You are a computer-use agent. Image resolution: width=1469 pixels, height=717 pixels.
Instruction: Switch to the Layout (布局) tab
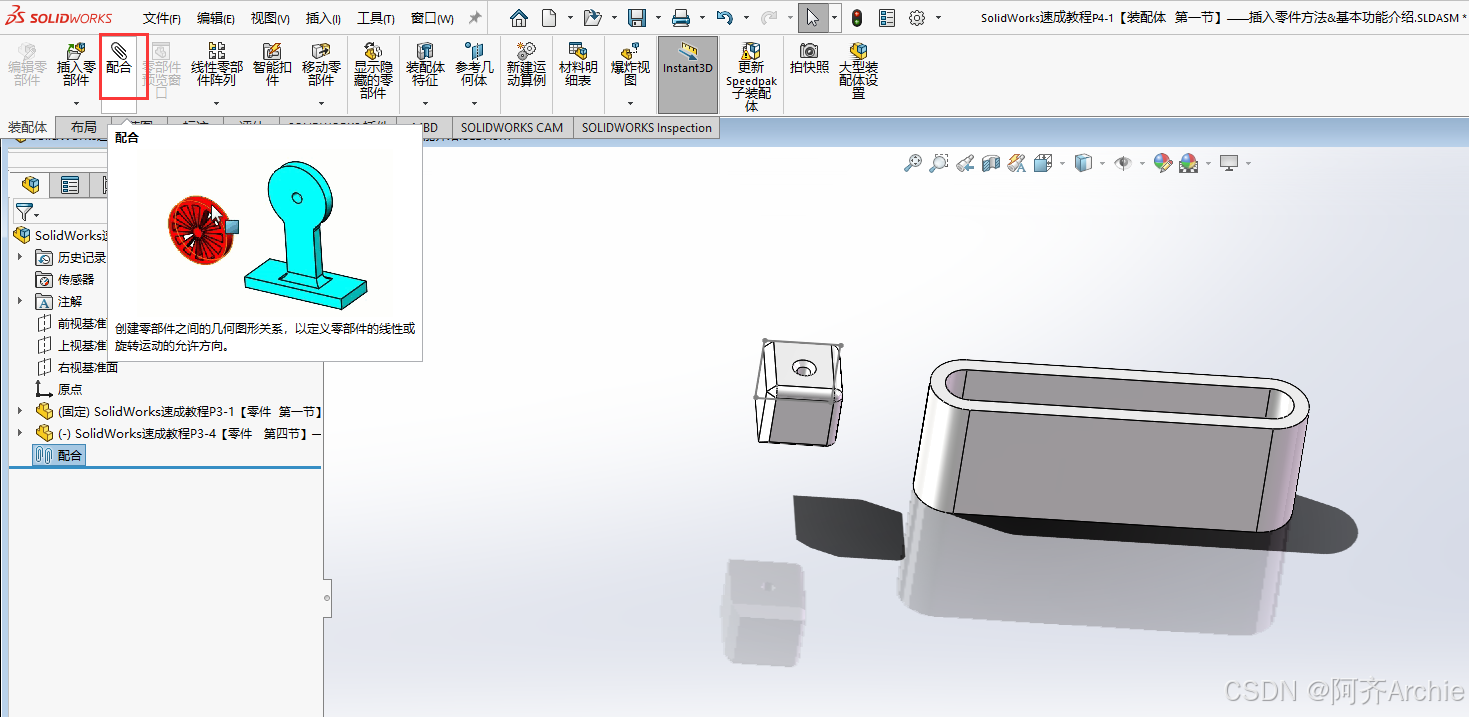click(x=84, y=127)
